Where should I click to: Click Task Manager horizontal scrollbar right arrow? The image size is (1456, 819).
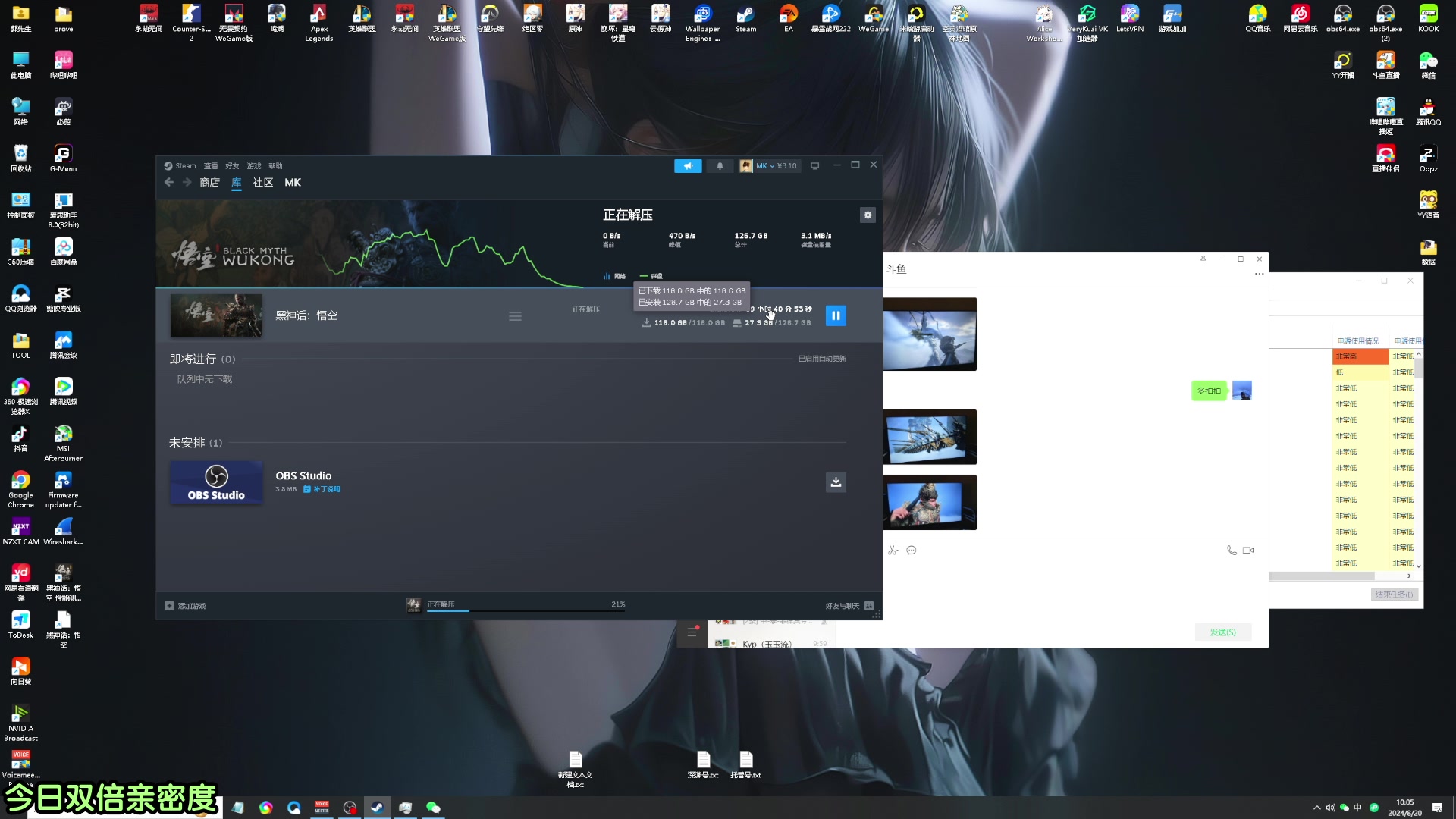[1410, 576]
